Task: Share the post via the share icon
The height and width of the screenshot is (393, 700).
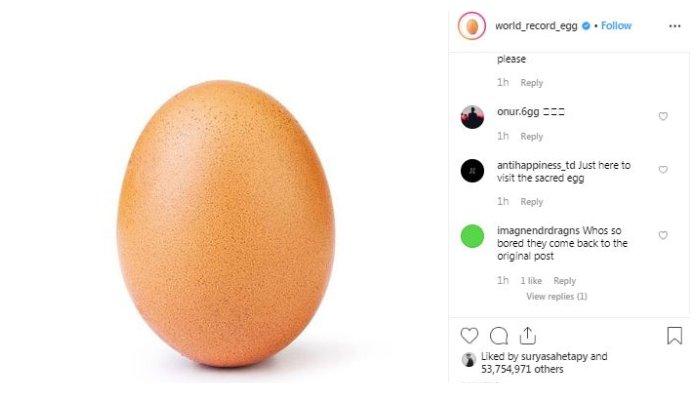Action: click(528, 335)
